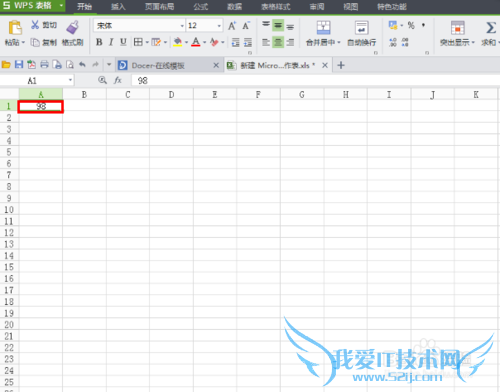Copy selection with the 复制 icon
The width and height of the screenshot is (500, 392).
(x=35, y=42)
